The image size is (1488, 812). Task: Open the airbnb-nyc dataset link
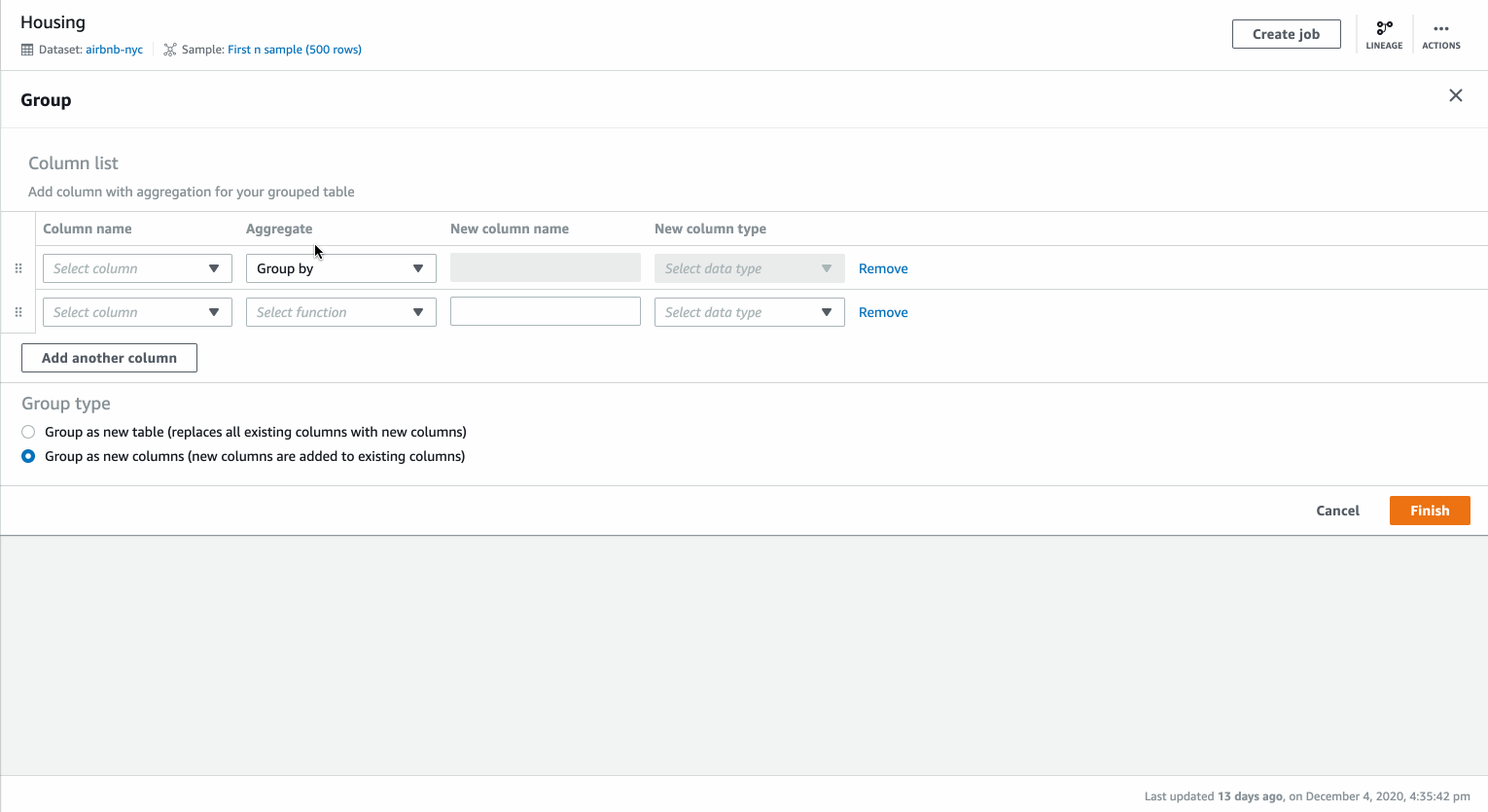pos(114,49)
